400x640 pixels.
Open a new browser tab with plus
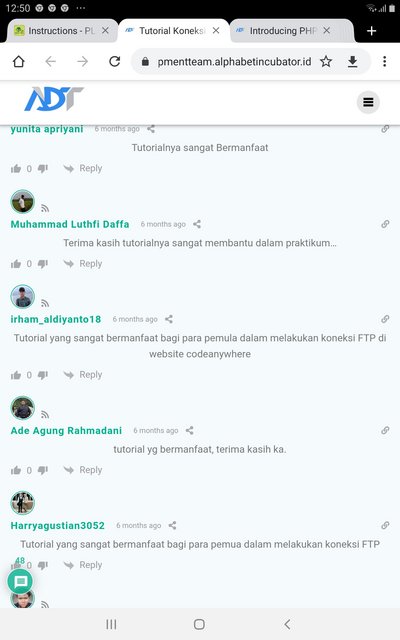[x=371, y=31]
